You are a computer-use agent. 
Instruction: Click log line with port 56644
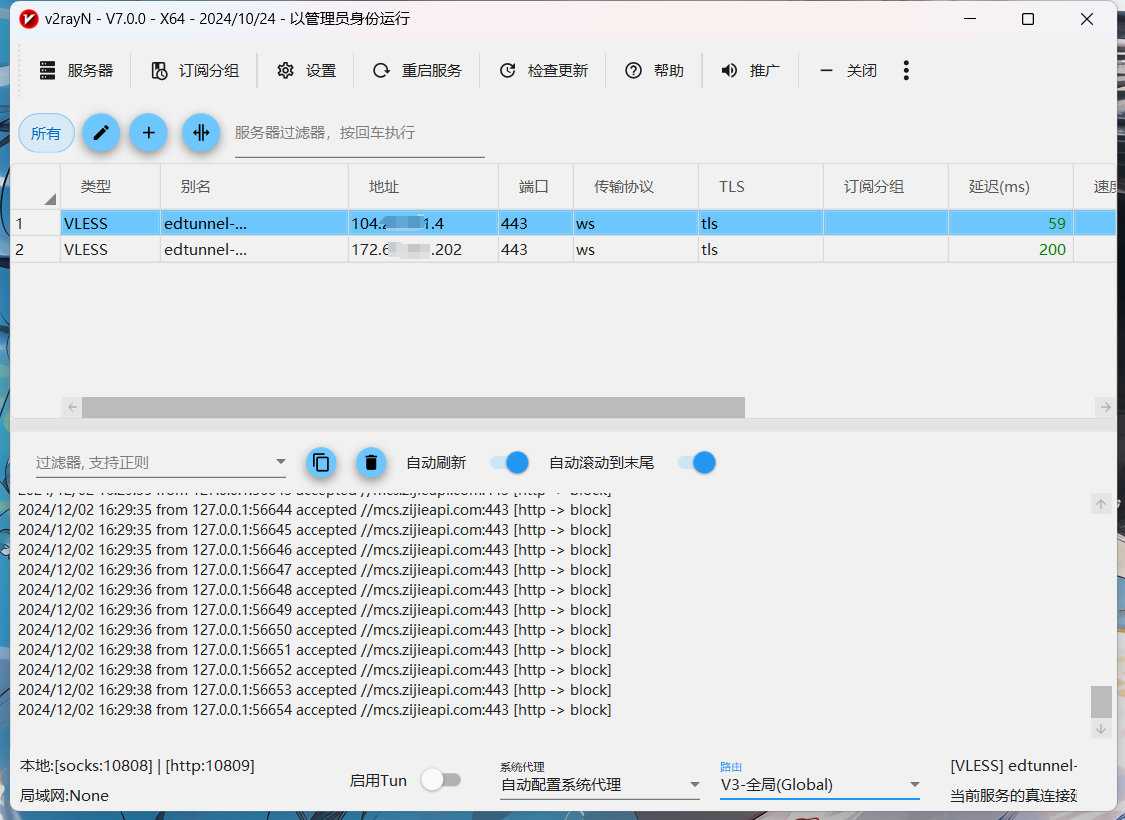[315, 510]
